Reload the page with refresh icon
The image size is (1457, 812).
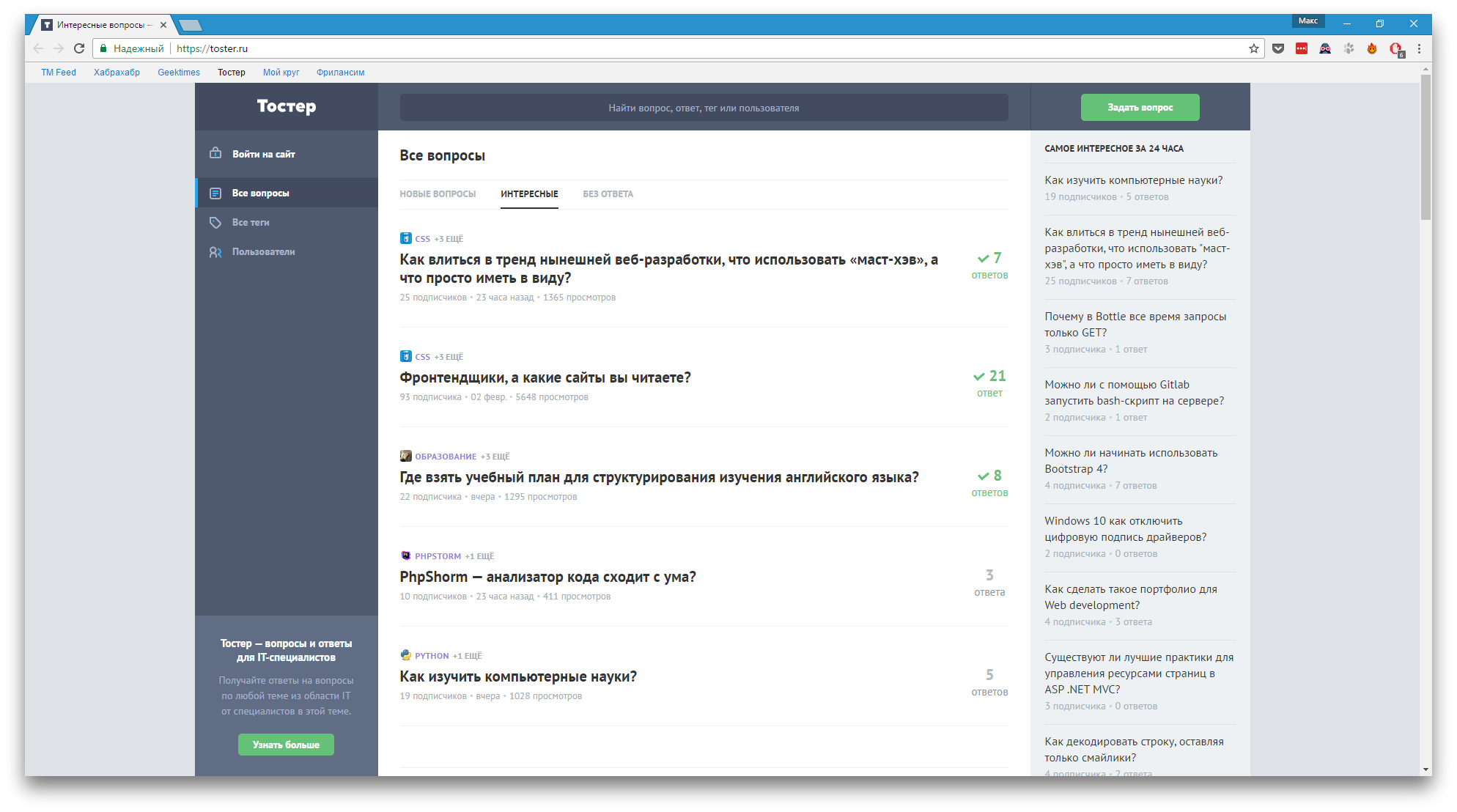pos(79,48)
